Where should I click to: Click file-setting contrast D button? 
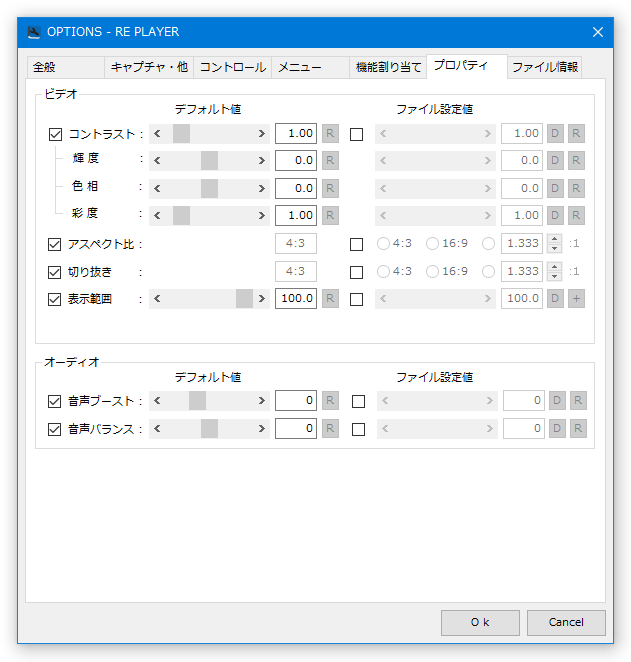555,133
